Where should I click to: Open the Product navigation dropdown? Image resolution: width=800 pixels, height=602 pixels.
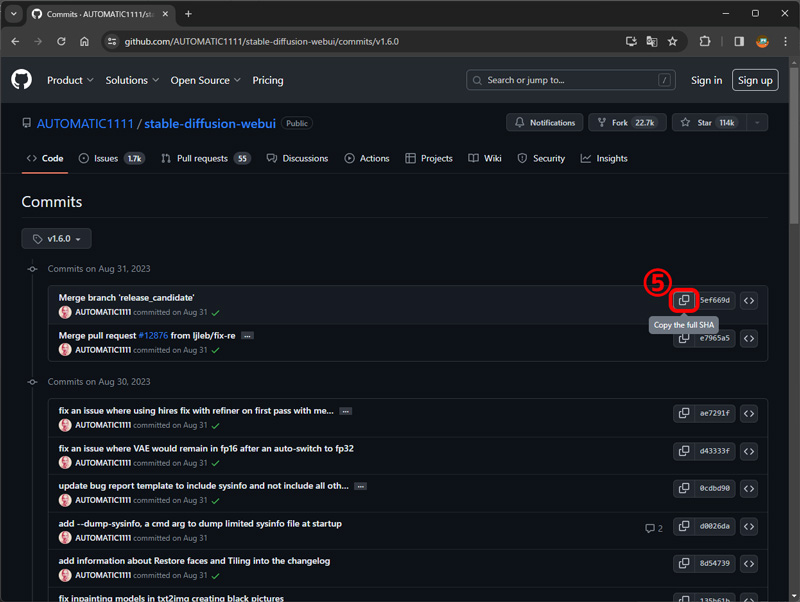coord(70,80)
